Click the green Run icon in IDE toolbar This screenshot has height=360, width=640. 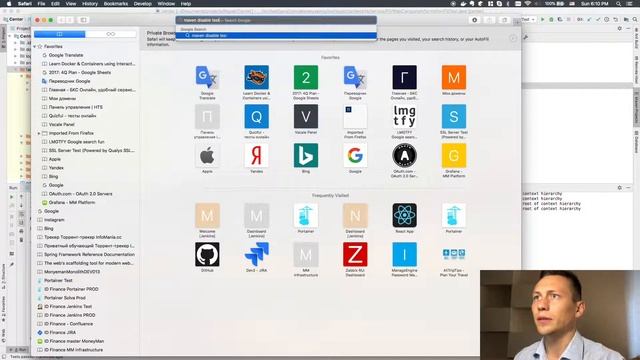pos(542,19)
